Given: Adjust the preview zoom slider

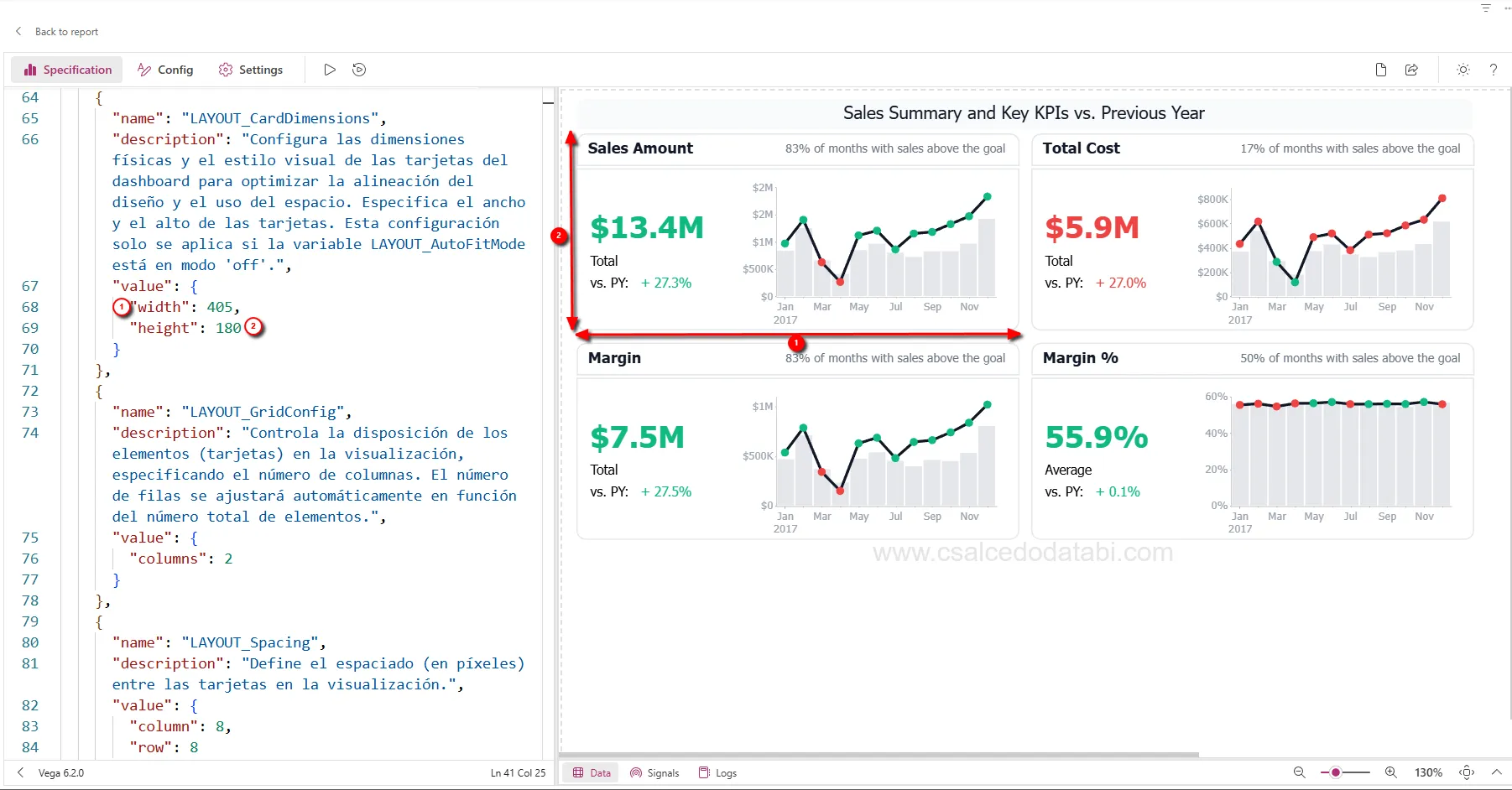Looking at the screenshot, I should tap(1336, 772).
